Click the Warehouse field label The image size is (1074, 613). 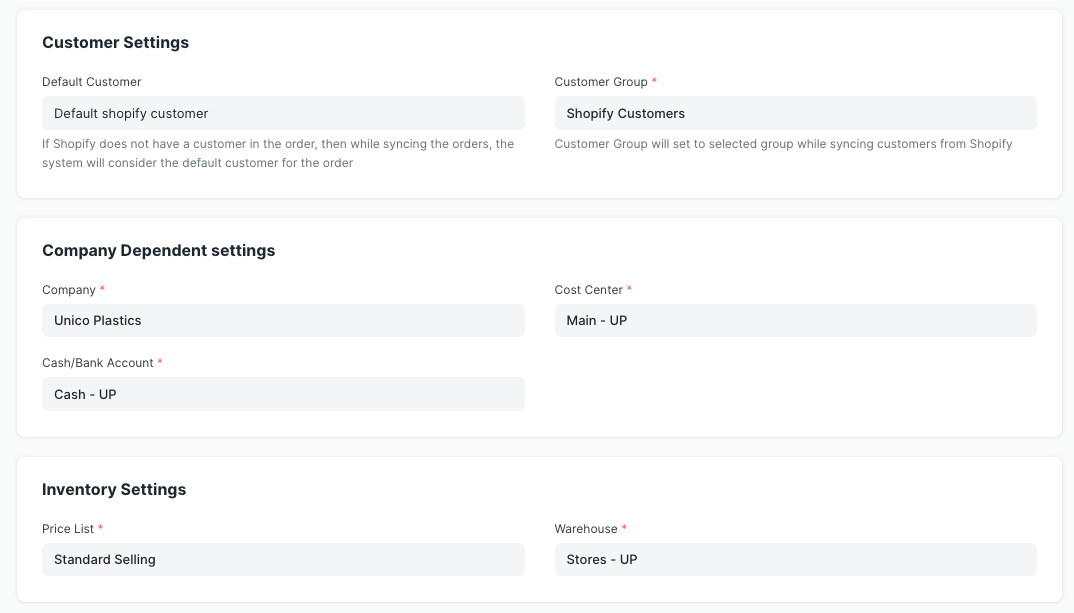584,528
